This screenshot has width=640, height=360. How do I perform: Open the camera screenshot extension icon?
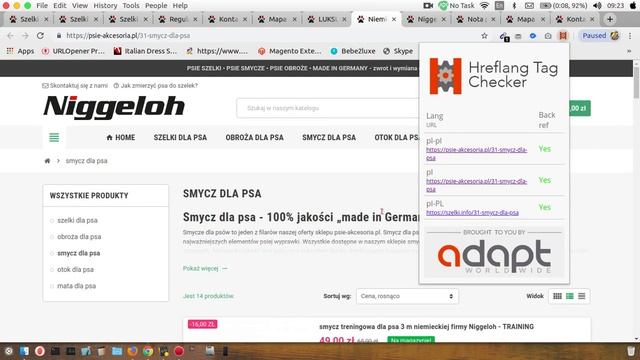(548, 36)
